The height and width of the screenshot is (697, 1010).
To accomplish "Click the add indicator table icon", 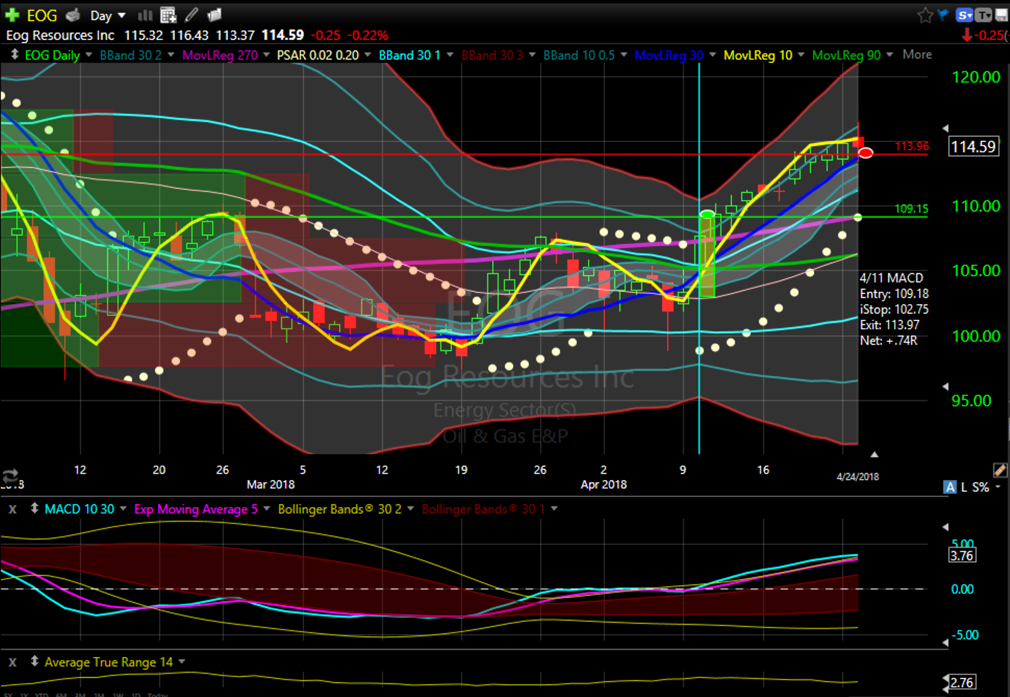I will pos(168,15).
